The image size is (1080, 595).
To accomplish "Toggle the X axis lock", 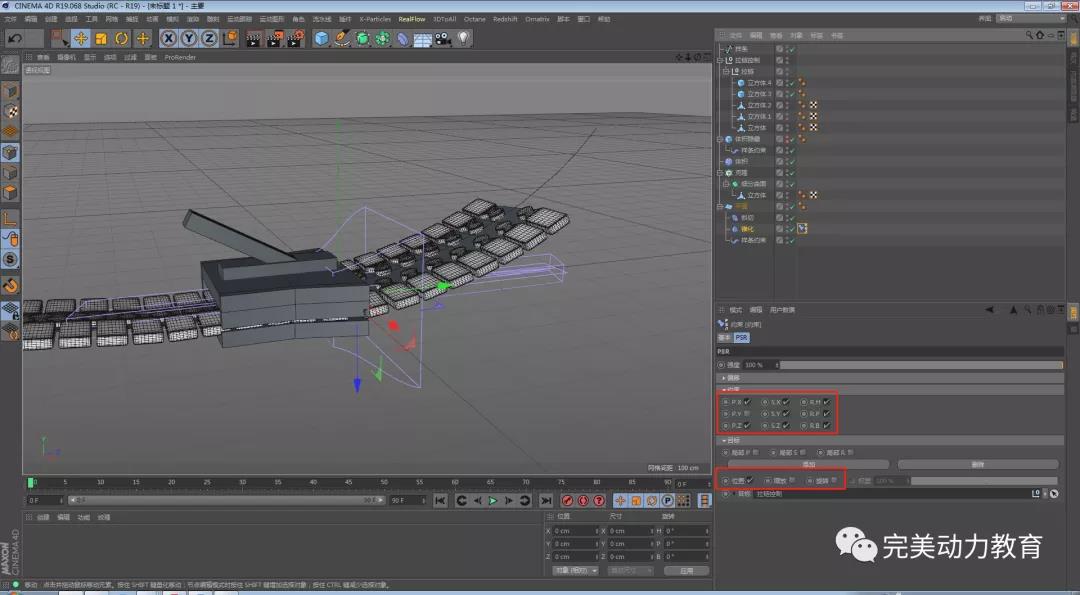I will coord(168,38).
